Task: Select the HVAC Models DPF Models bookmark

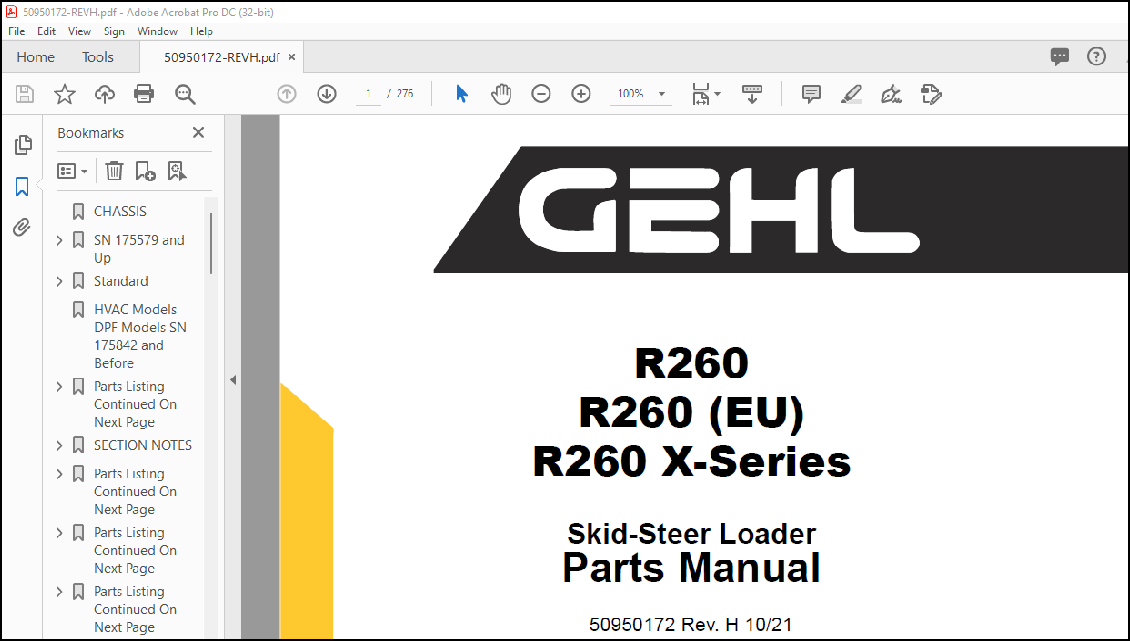Action: pyautogui.click(x=140, y=336)
